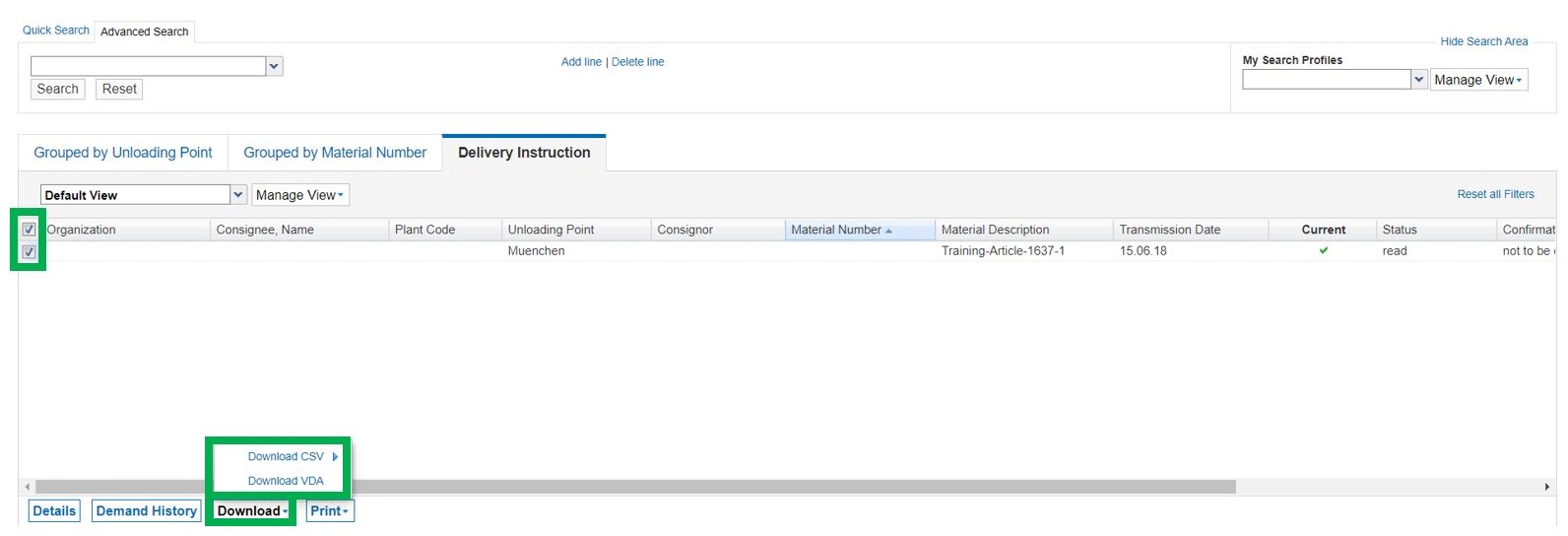Image resolution: width=1568 pixels, height=536 pixels.
Task: Open the Grouped by Unloading Point tab
Action: [x=123, y=153]
